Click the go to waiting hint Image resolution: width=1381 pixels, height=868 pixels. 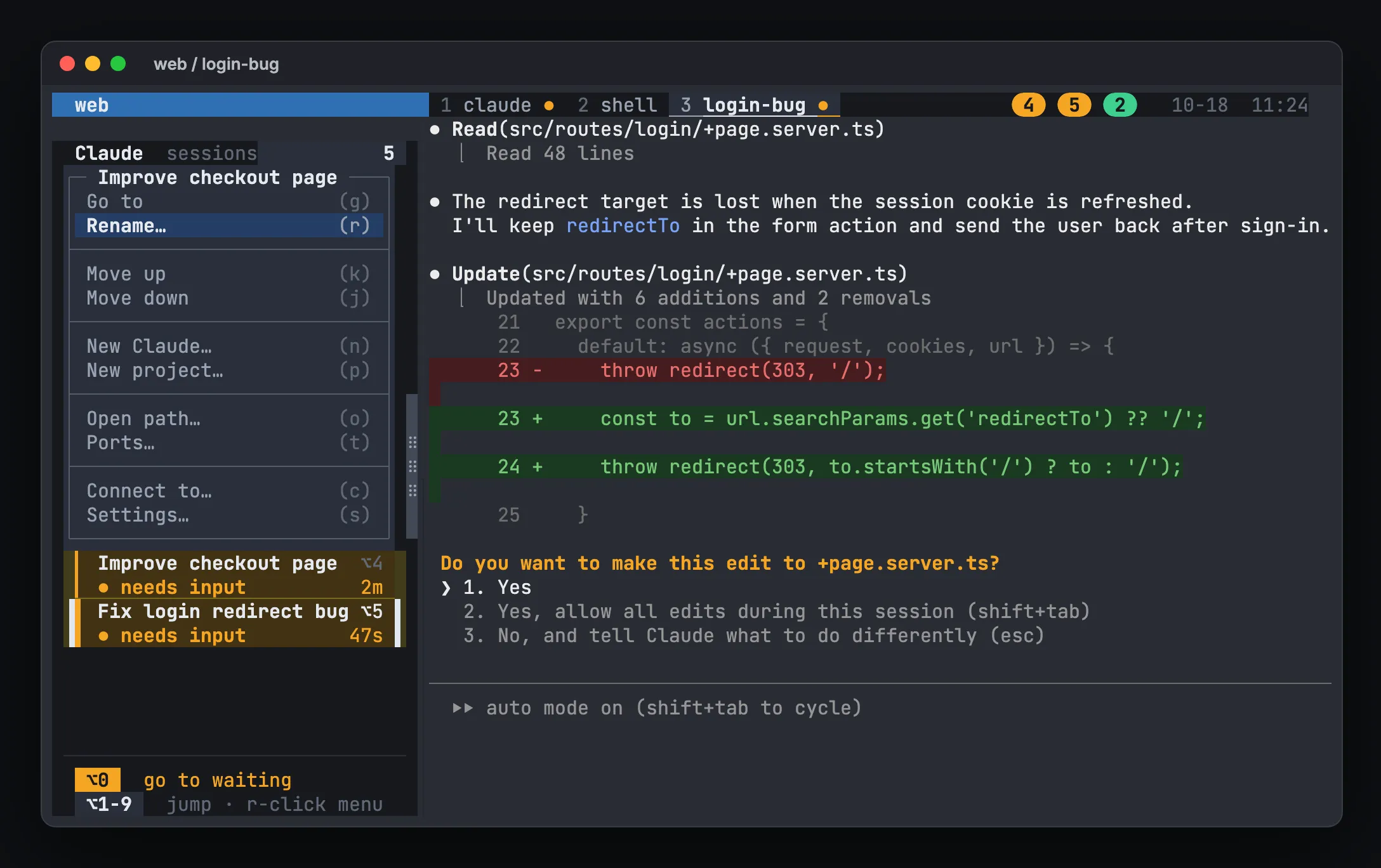pos(218,780)
